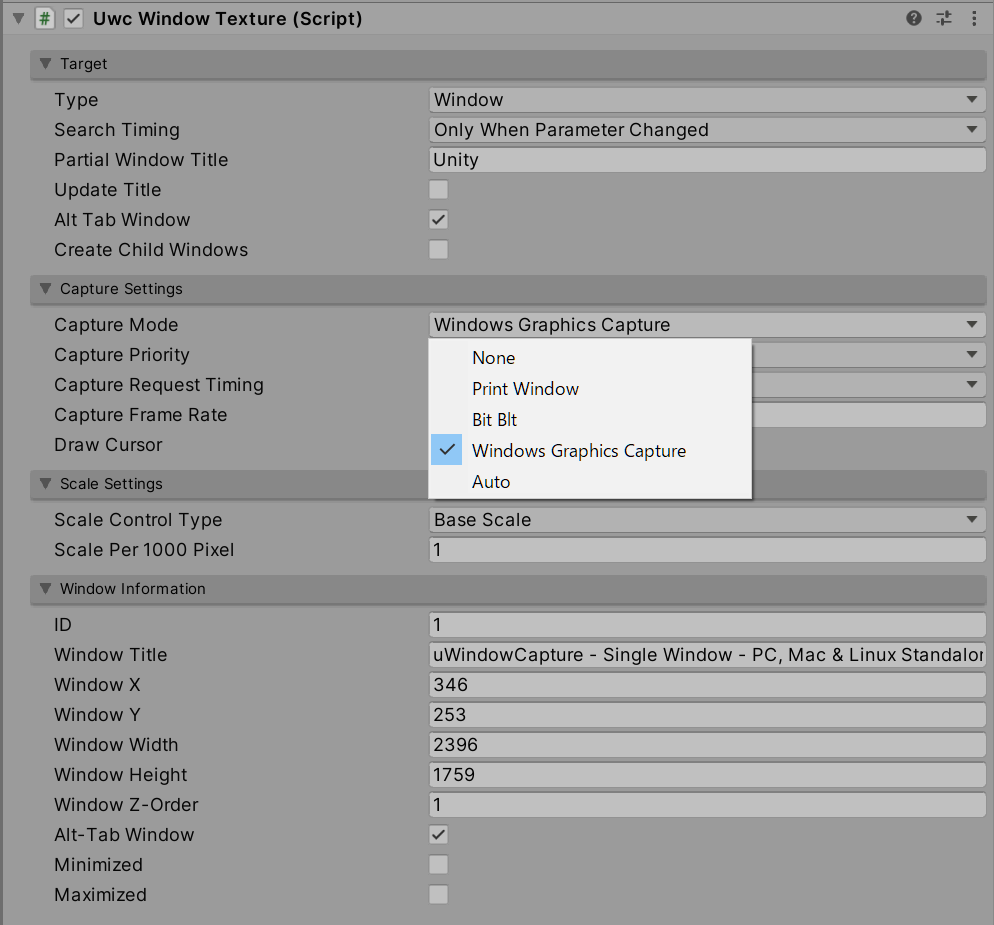
Task: Click the Partial Window Title text field
Action: 707,159
